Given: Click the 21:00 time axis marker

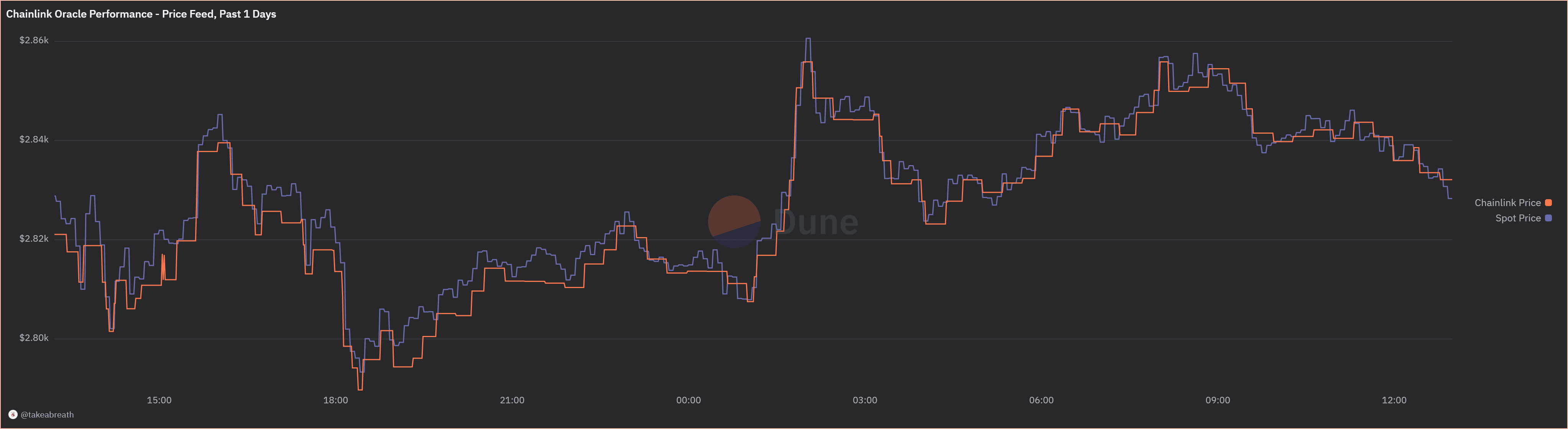Looking at the screenshot, I should (x=512, y=400).
